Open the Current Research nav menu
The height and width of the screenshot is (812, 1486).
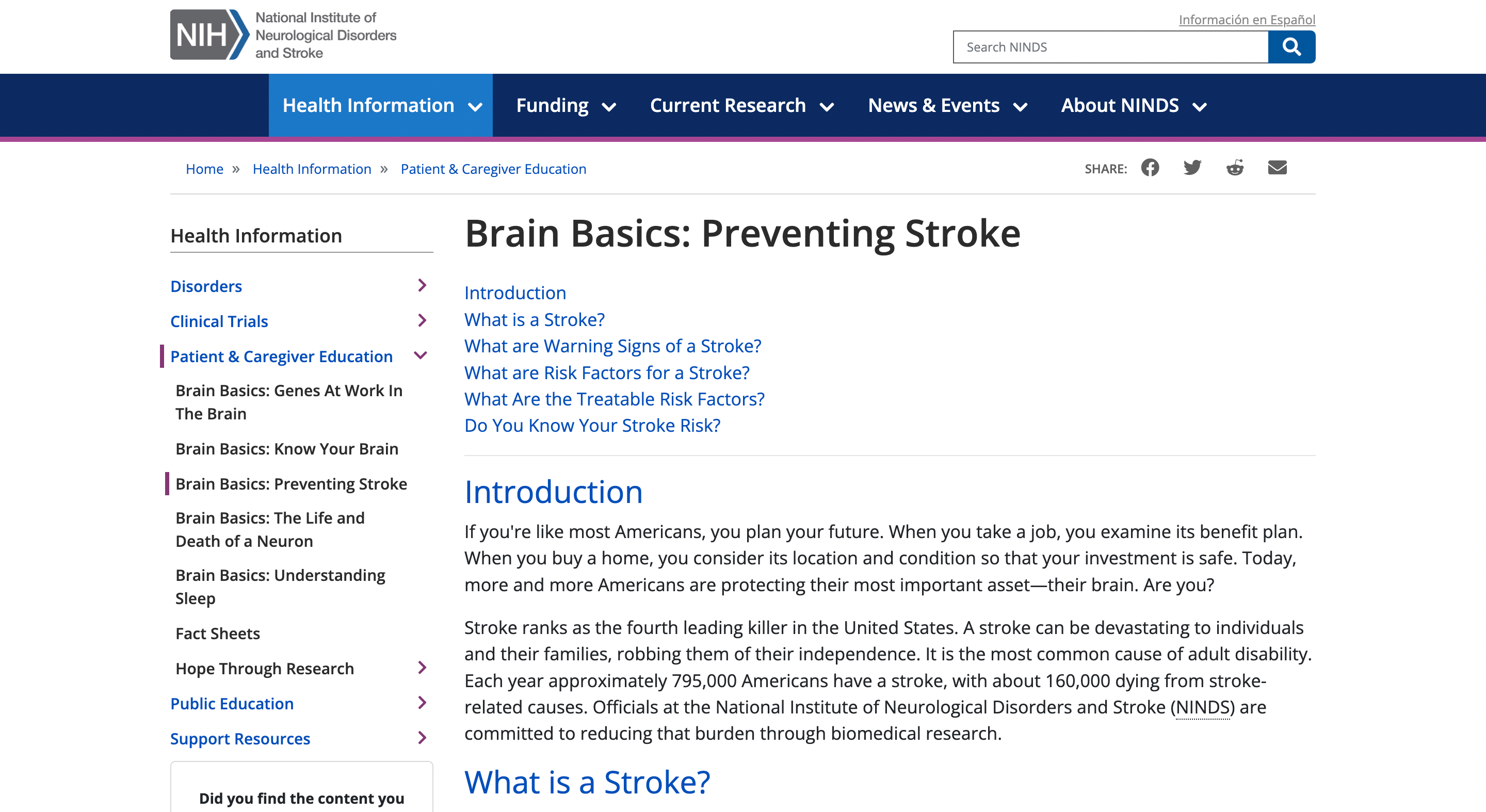(741, 106)
